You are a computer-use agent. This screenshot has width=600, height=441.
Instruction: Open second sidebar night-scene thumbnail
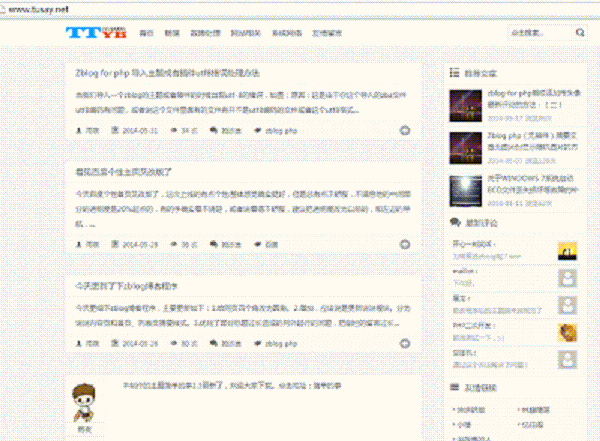point(466,148)
